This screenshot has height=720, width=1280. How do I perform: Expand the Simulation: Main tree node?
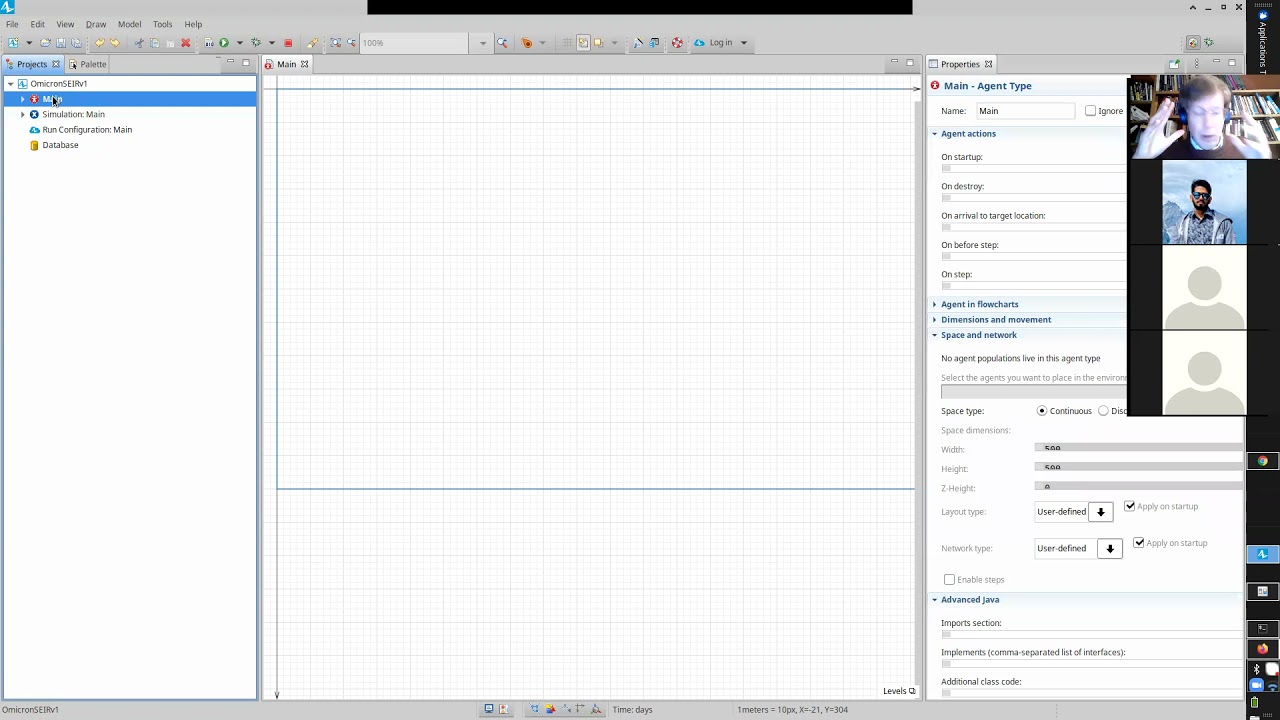coord(22,114)
